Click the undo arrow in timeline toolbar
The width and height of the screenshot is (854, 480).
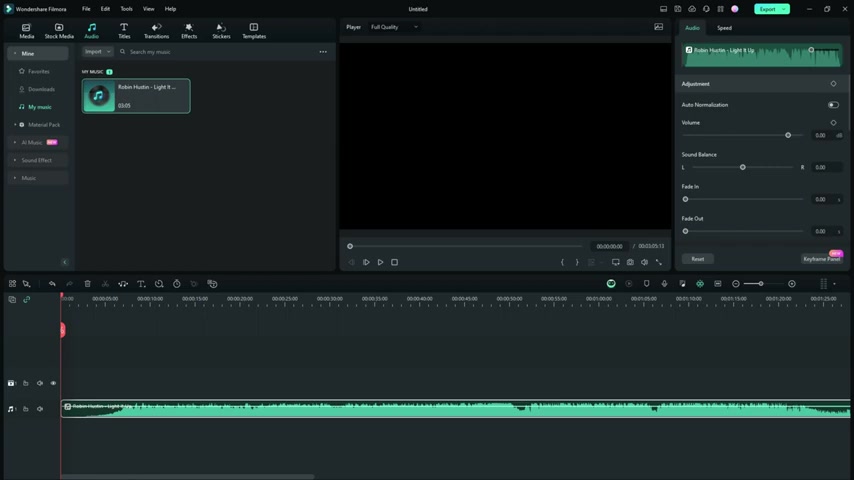click(52, 284)
